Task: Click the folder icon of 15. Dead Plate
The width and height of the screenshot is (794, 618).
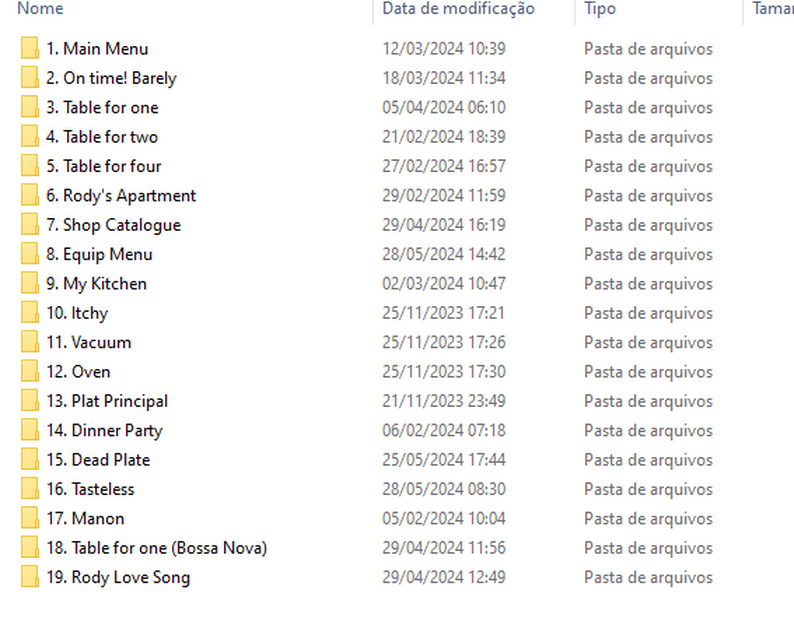Action: [x=30, y=460]
